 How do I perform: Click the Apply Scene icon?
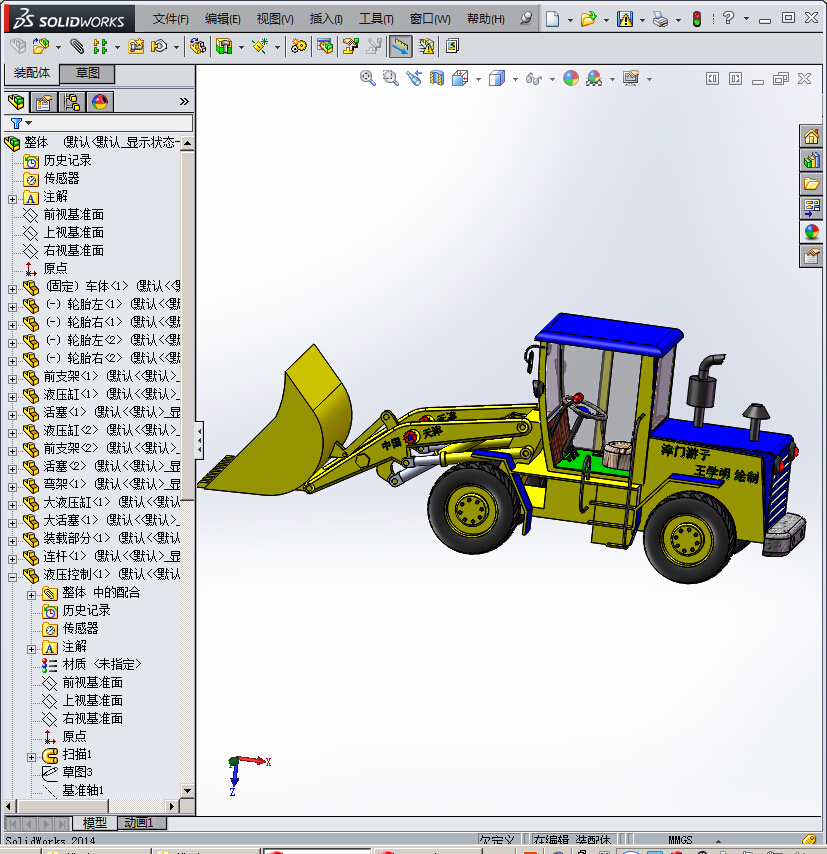coord(594,78)
